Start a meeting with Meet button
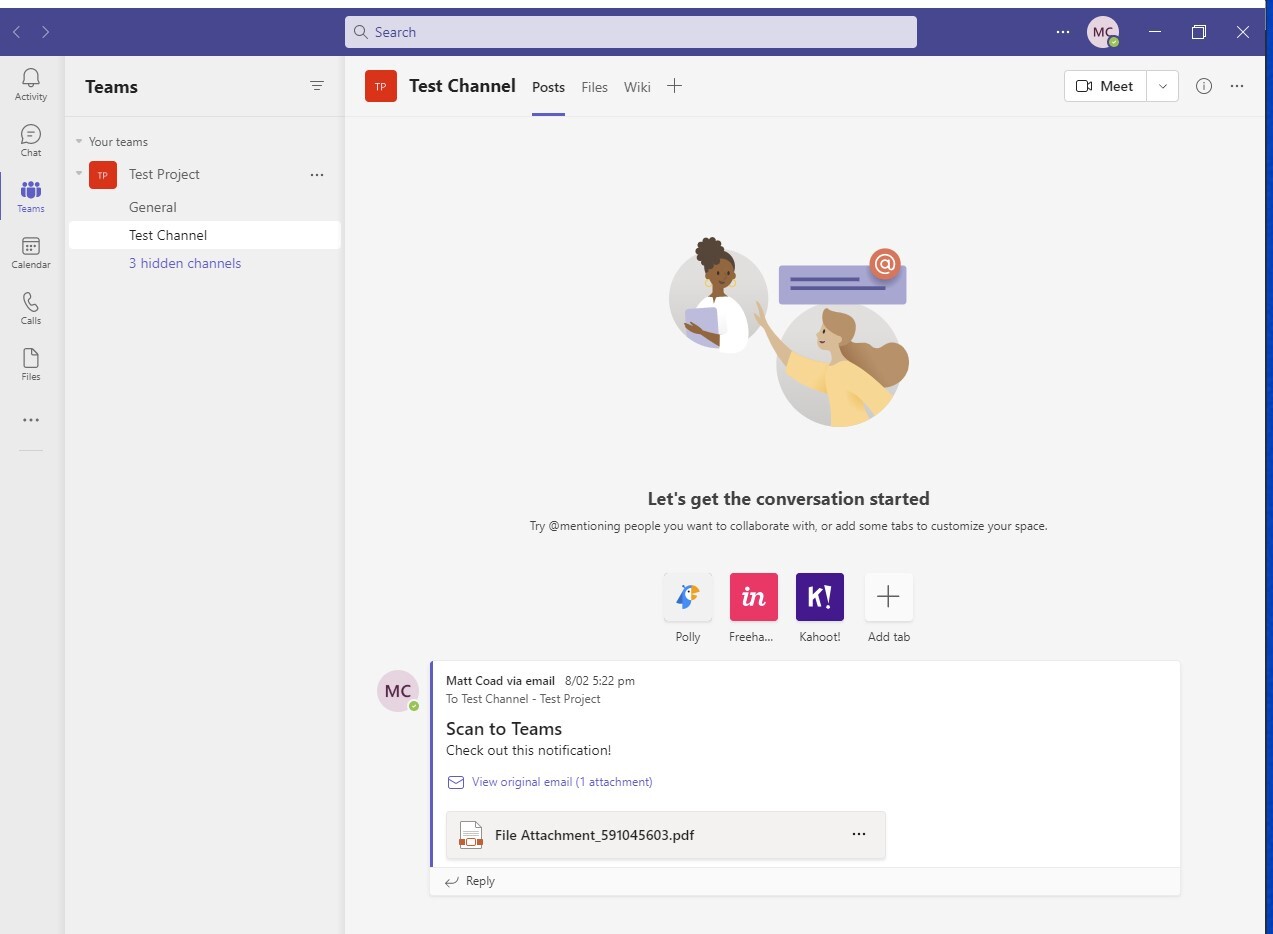 [x=1106, y=86]
